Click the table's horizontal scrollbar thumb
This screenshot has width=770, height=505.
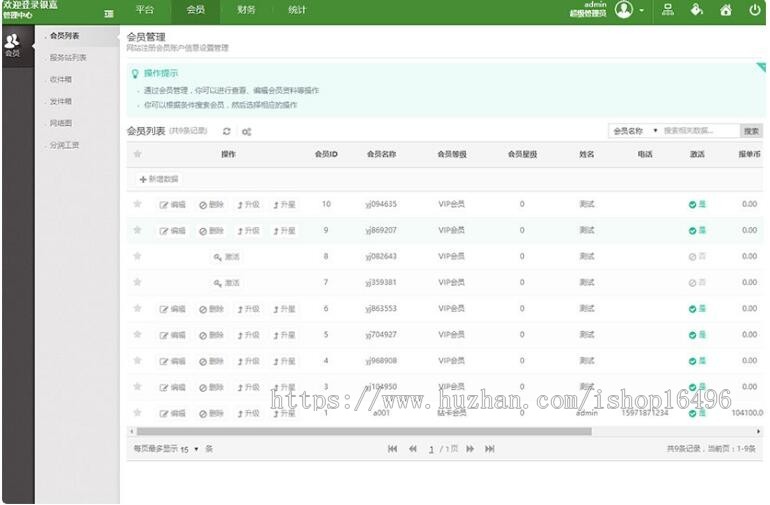click(364, 431)
